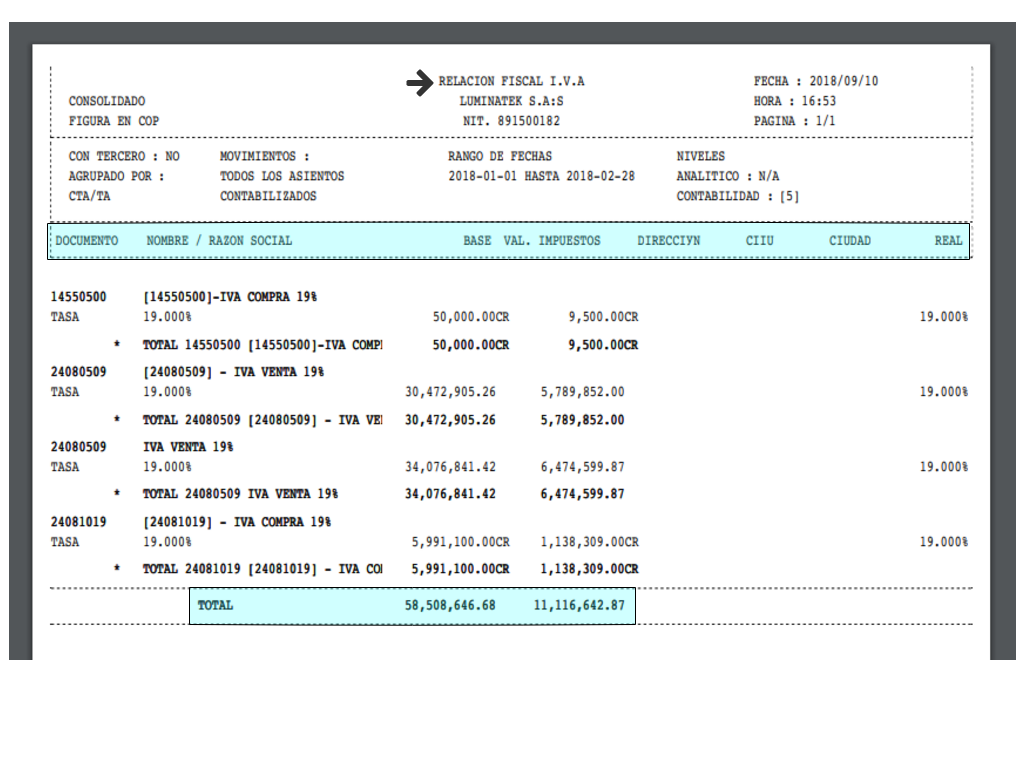Select the BASE column header
The height and width of the screenshot is (767, 1023).
(477, 241)
